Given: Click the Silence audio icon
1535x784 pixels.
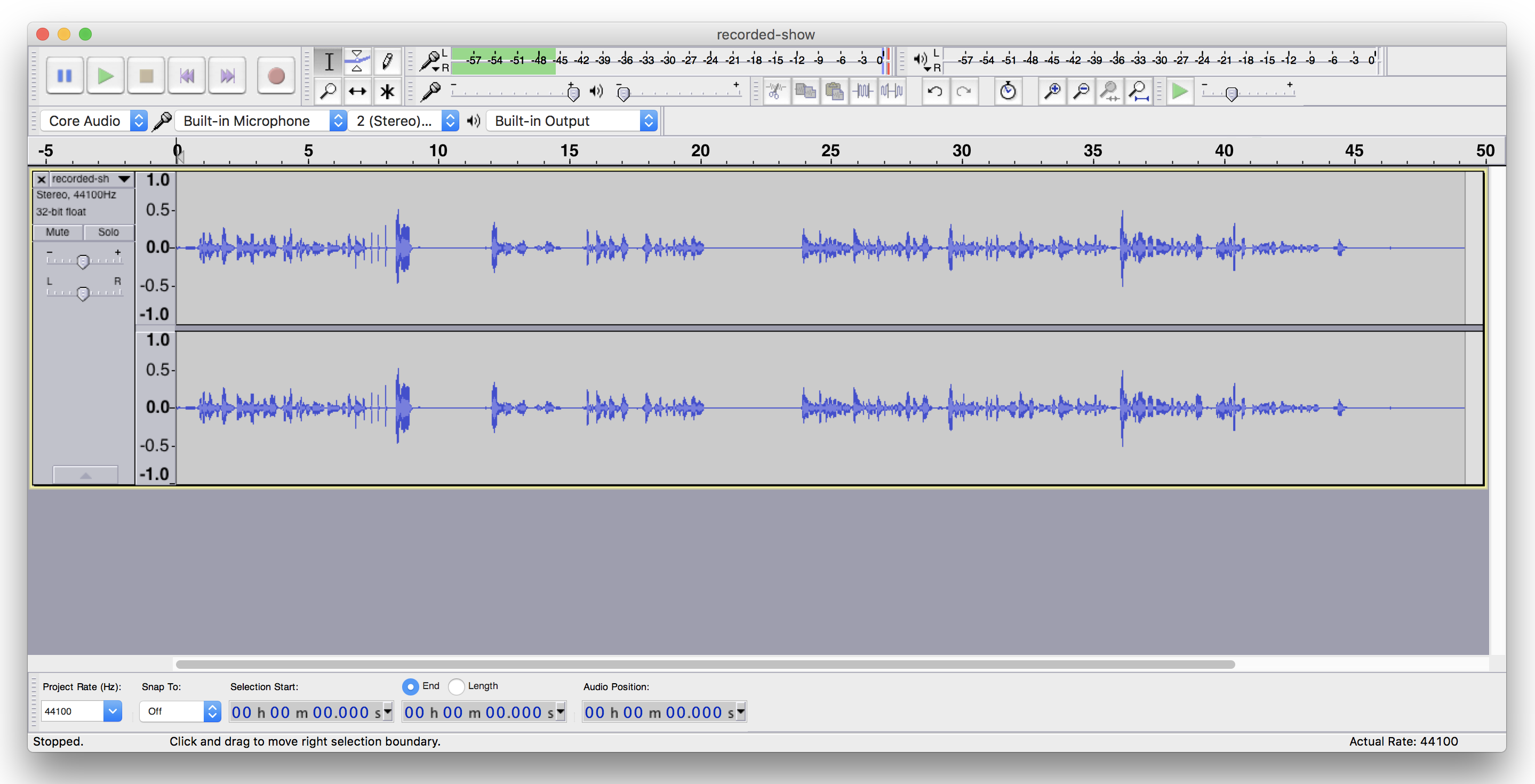Looking at the screenshot, I should click(892, 91).
